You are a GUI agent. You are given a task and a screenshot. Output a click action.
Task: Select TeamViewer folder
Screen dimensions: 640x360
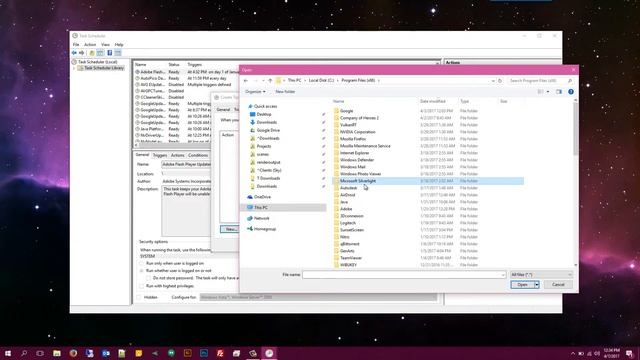351,258
